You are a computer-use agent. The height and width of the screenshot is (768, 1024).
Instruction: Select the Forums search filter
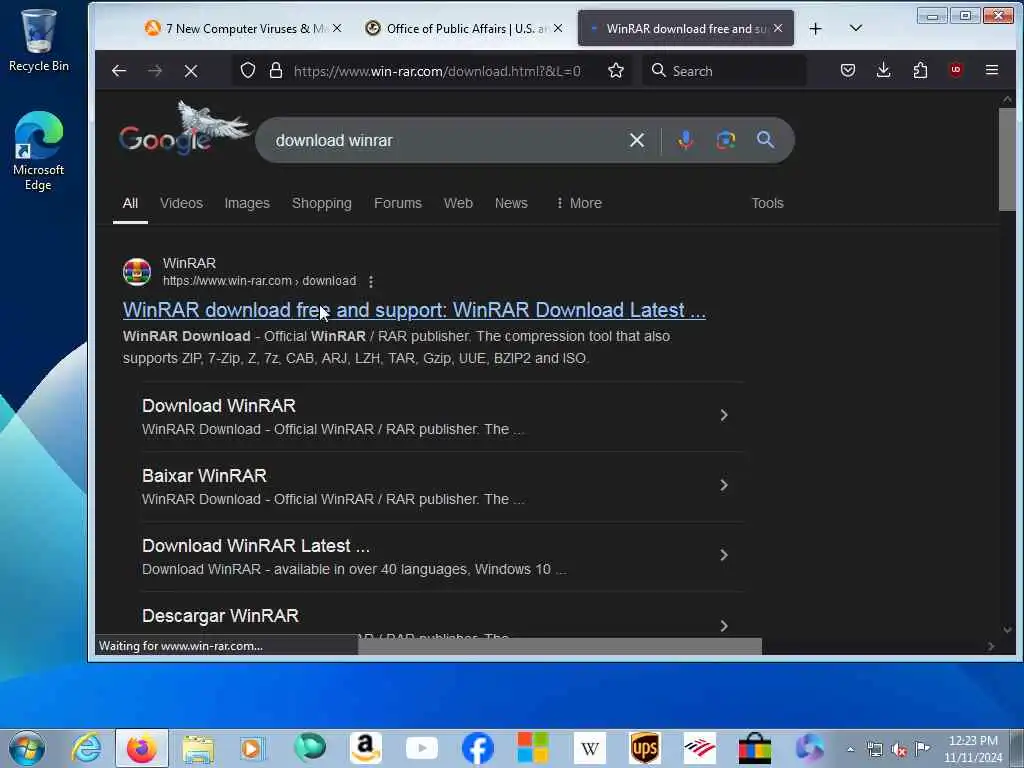tap(398, 203)
